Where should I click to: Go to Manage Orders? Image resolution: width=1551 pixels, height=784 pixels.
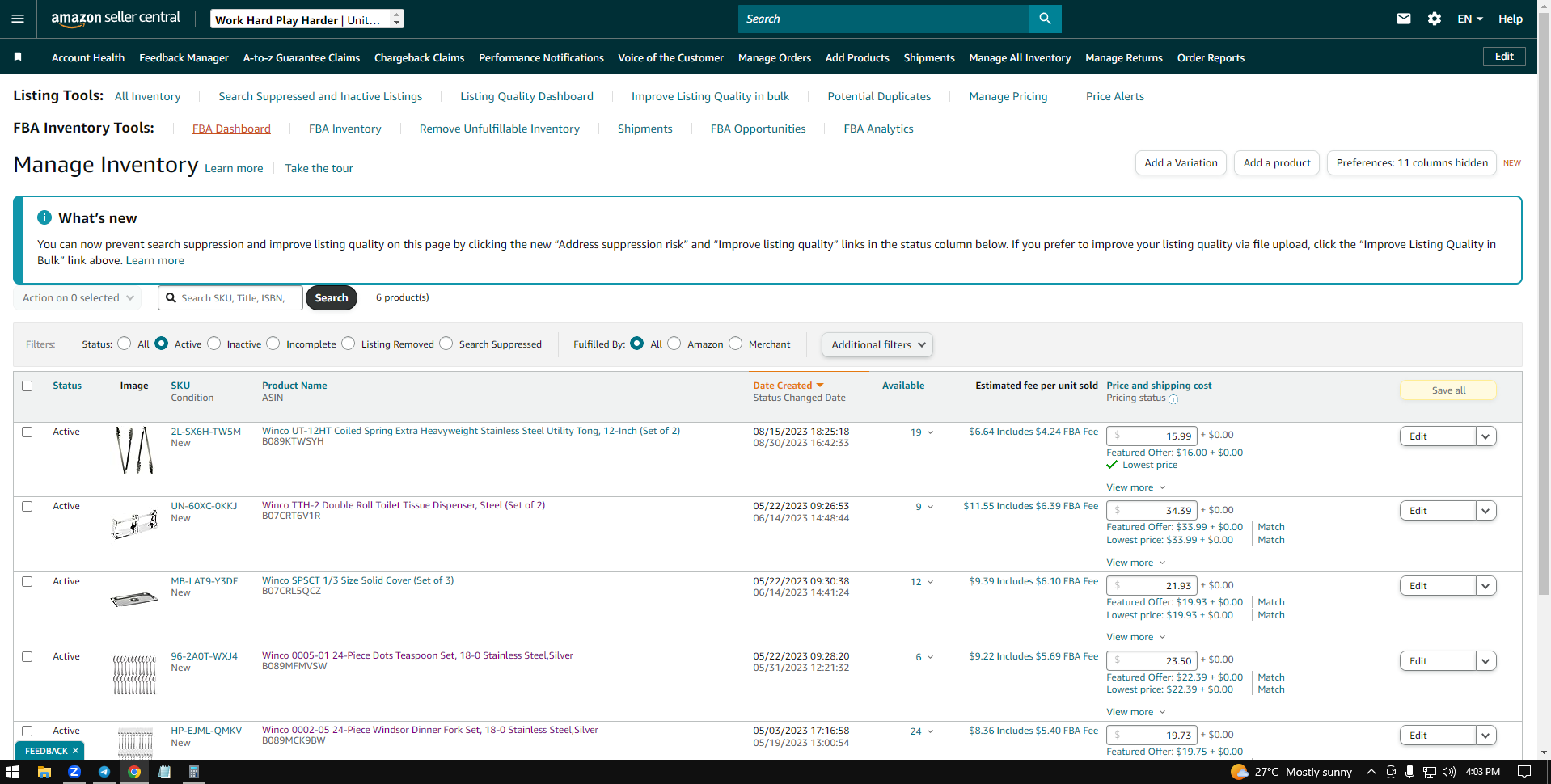[x=775, y=57]
